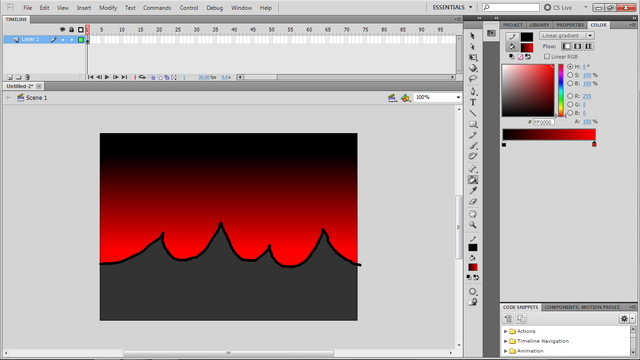Click the Edit Symbols icon
Viewport: 640px width, 360px height.
click(405, 98)
